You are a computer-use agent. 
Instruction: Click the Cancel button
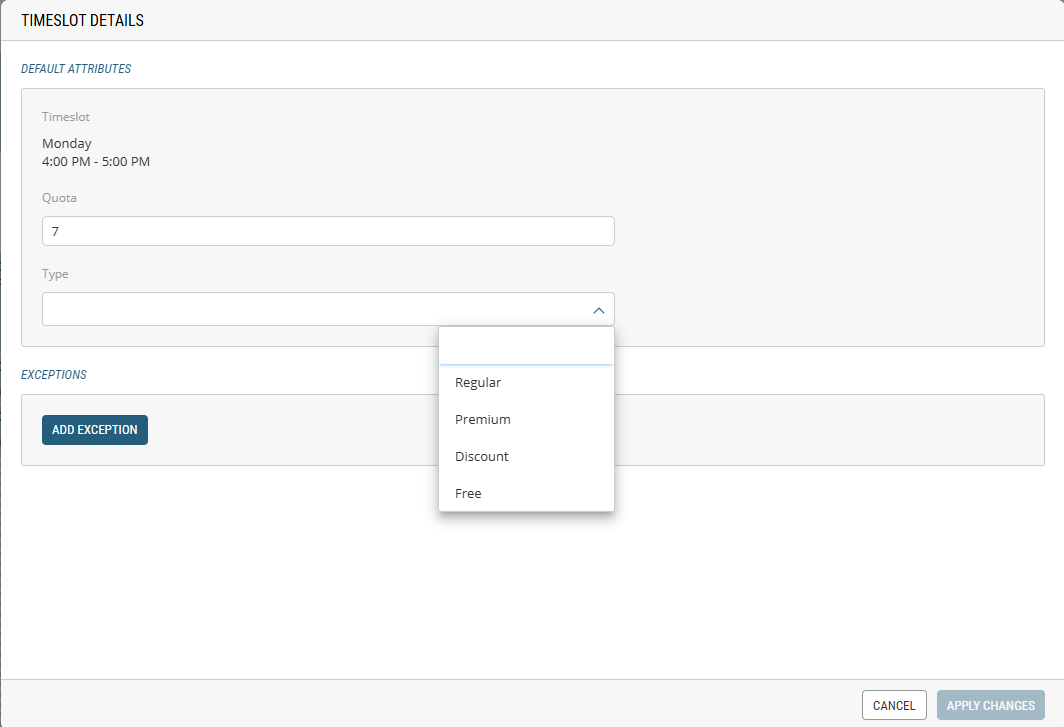click(x=893, y=705)
